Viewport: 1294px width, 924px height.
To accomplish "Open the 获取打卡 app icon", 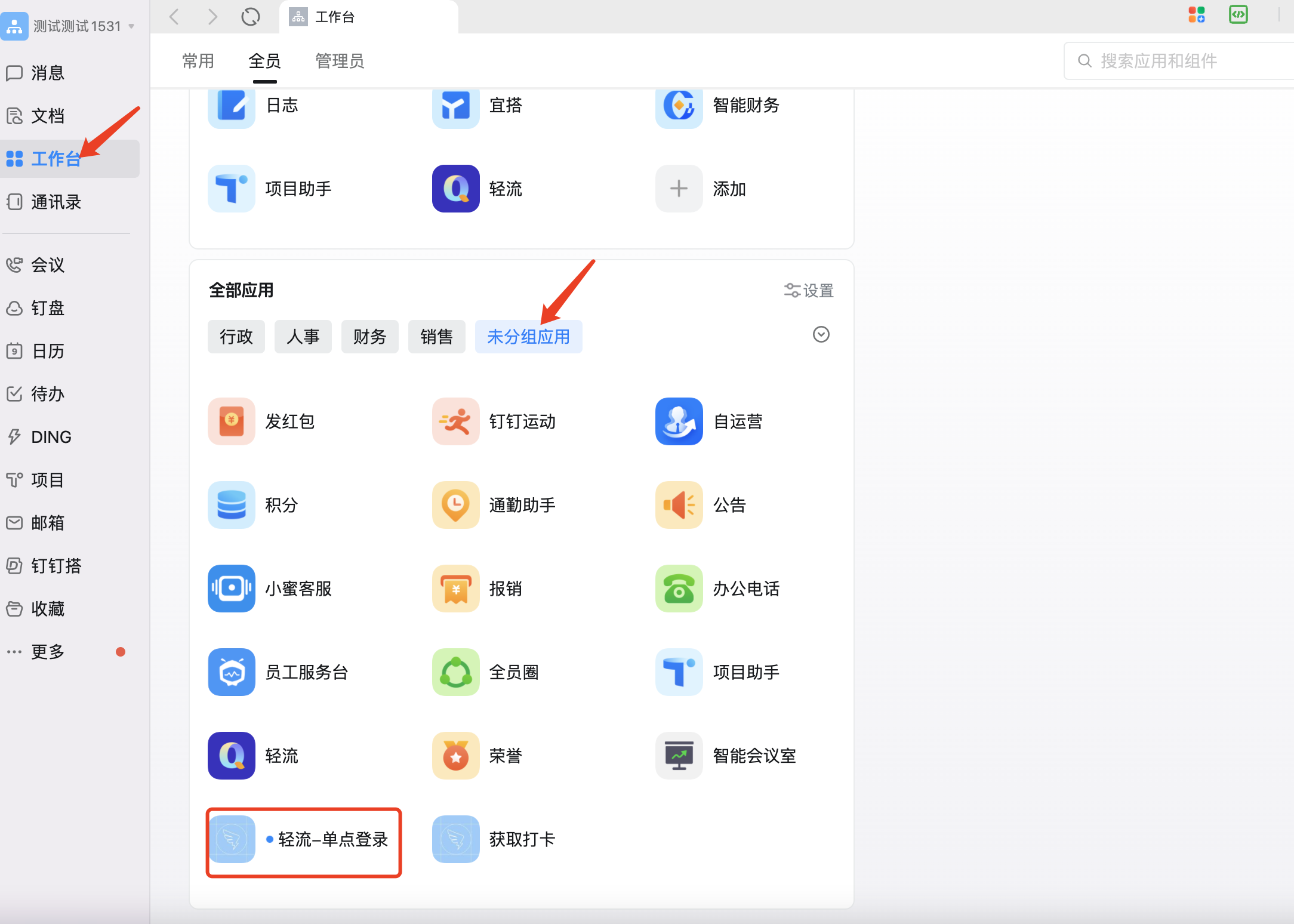I will click(456, 839).
